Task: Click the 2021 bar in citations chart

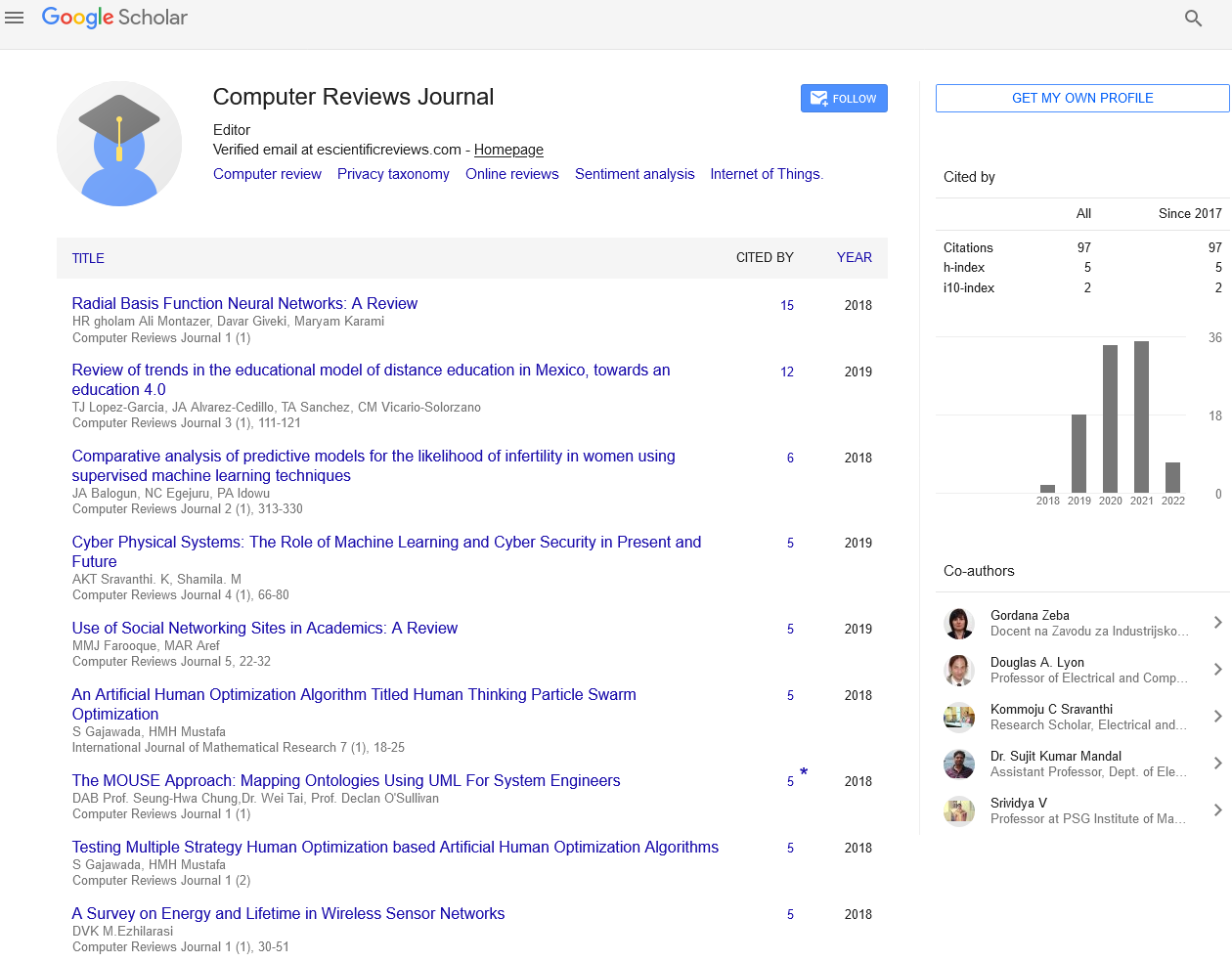Action: [1141, 416]
